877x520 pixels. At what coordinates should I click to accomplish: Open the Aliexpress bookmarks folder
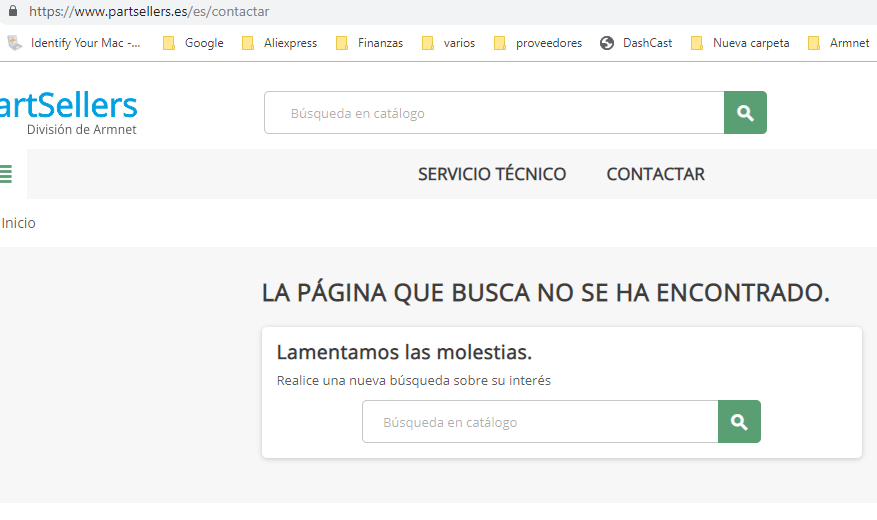point(279,43)
